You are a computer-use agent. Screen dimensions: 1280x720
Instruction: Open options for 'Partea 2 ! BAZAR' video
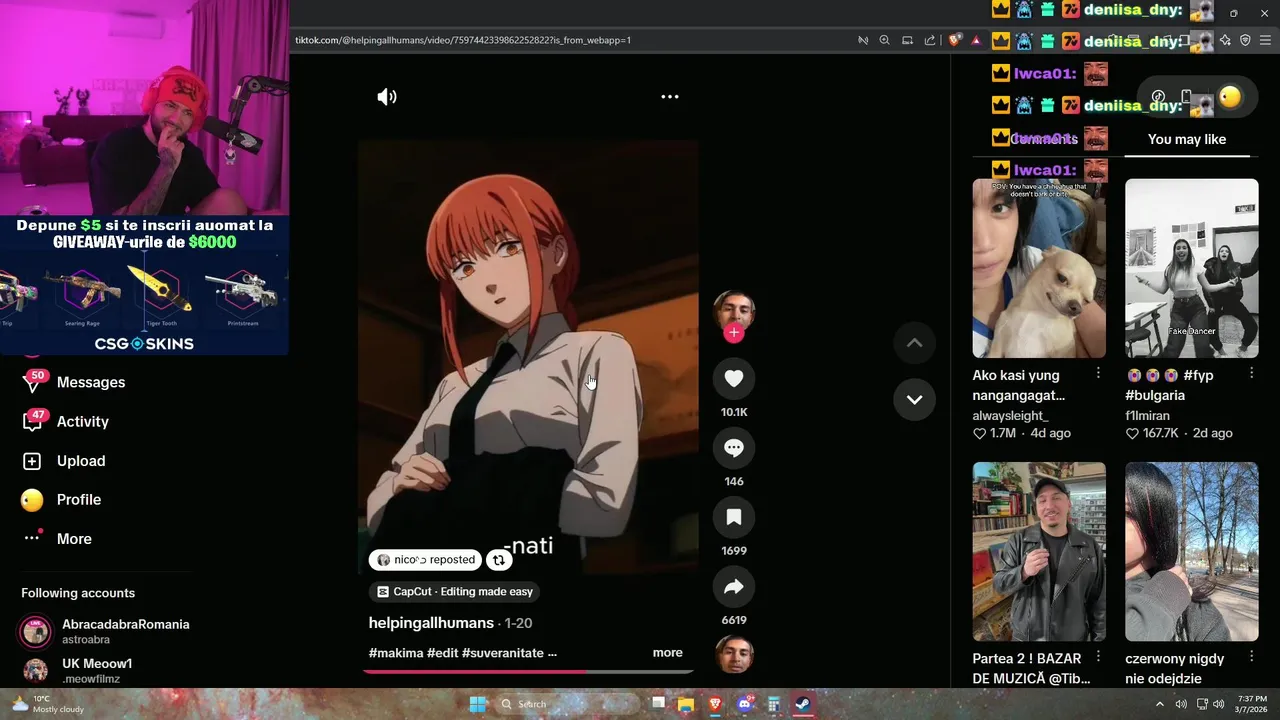[x=1098, y=656]
